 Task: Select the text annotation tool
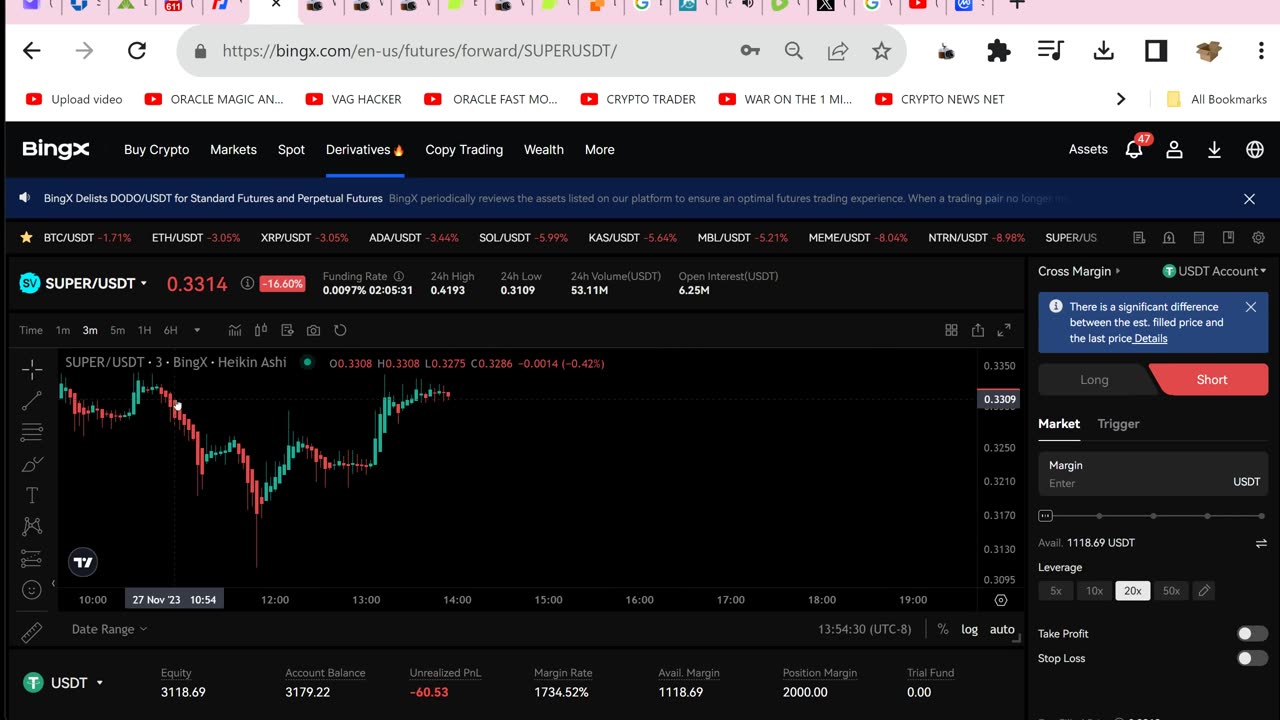click(x=32, y=495)
